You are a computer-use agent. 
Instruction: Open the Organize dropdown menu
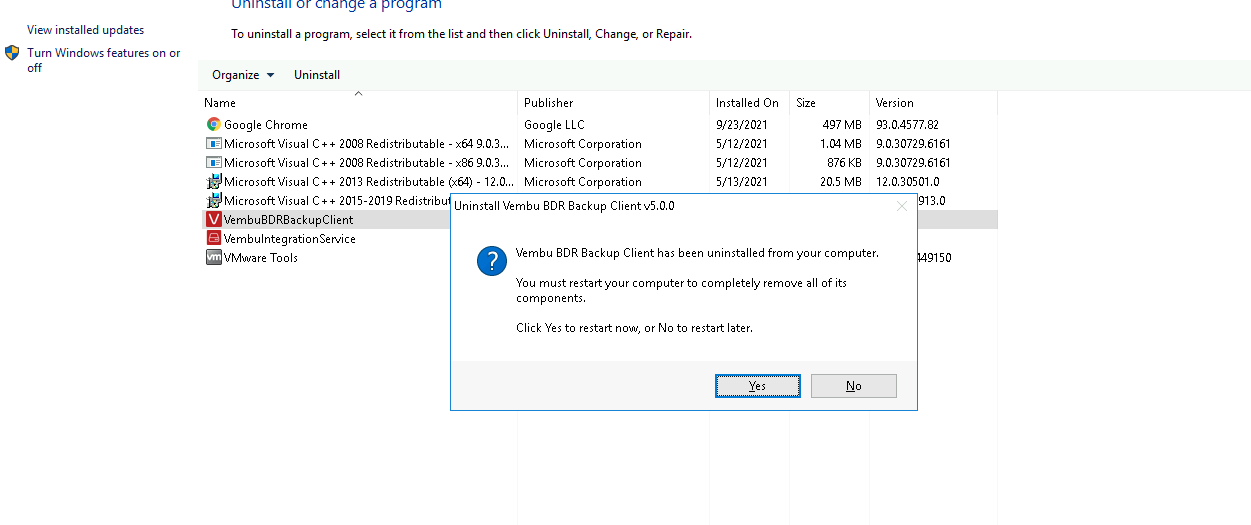coord(243,75)
